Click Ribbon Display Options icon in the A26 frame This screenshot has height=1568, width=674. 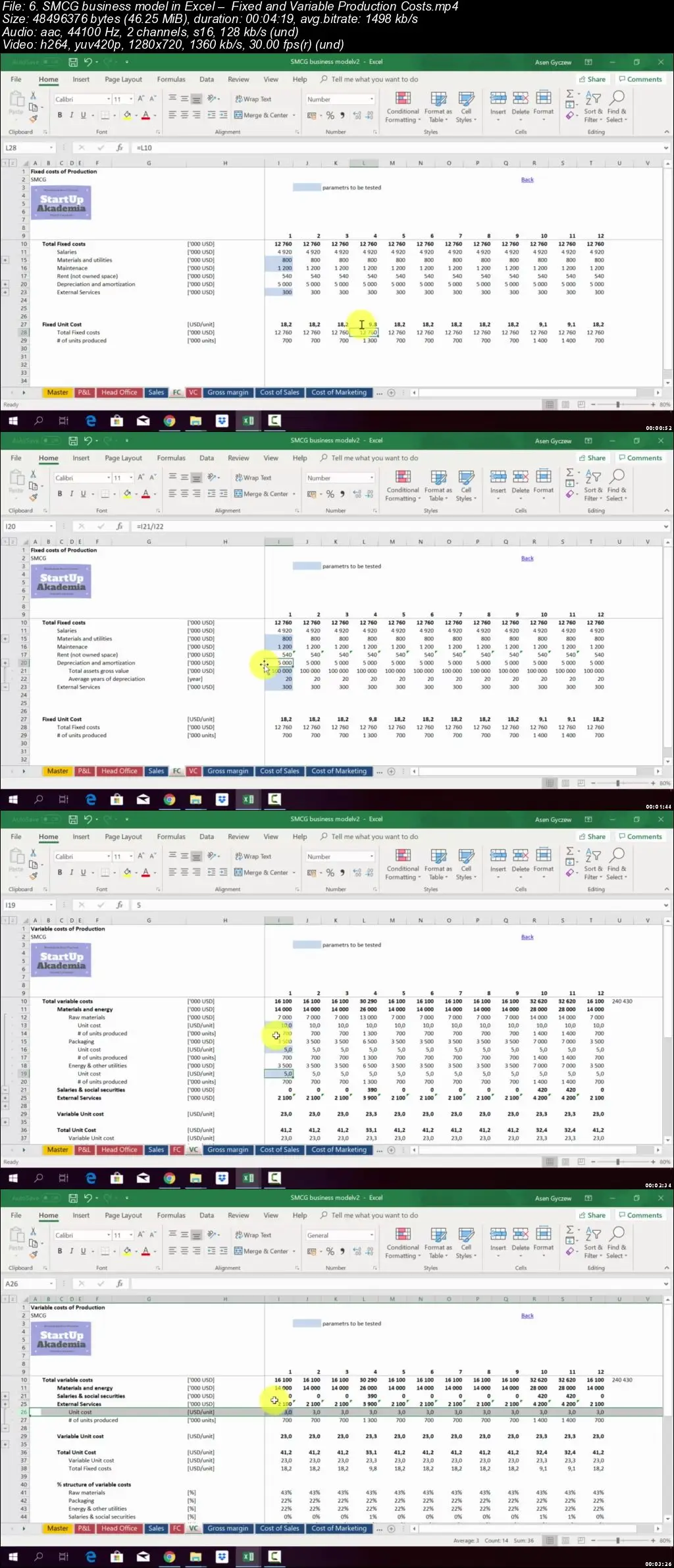coord(588,1198)
